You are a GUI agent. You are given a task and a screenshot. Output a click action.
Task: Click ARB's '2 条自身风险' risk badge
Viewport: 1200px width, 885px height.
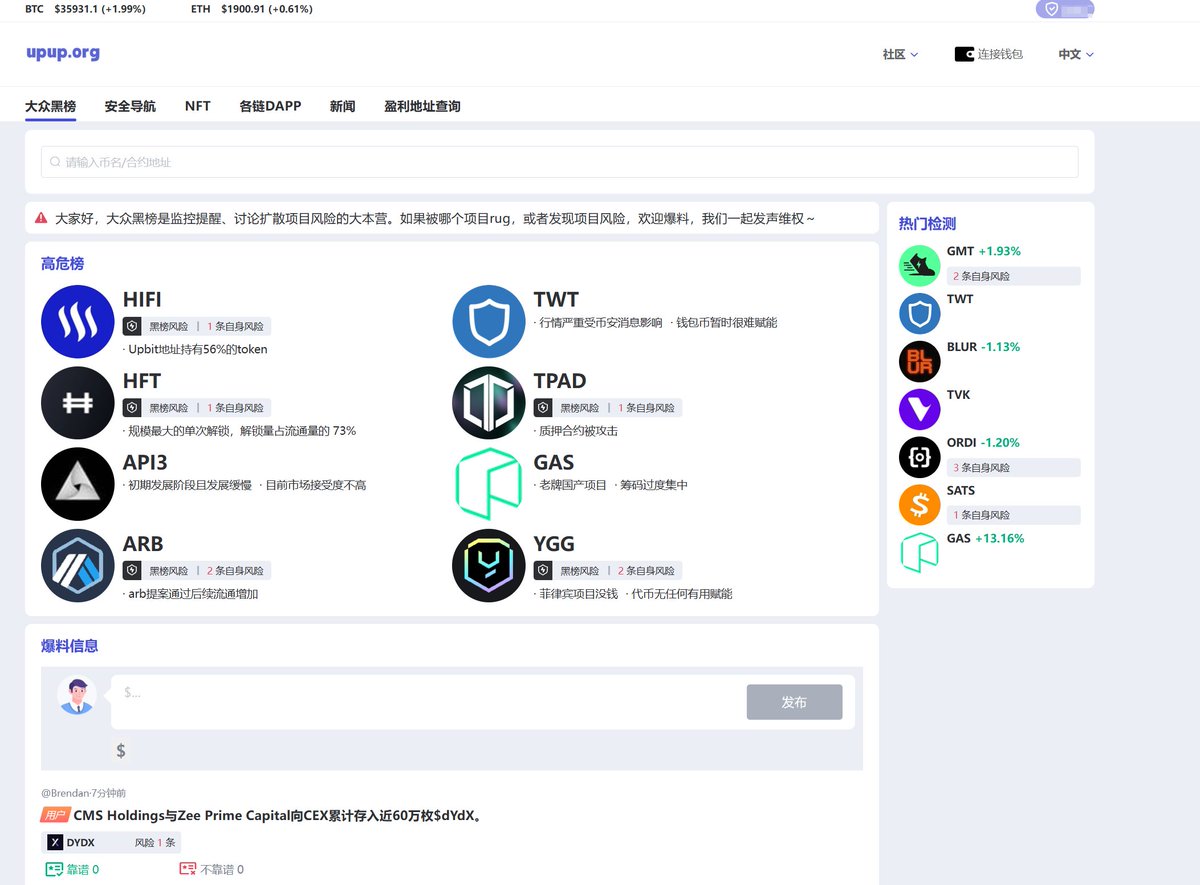coord(235,570)
